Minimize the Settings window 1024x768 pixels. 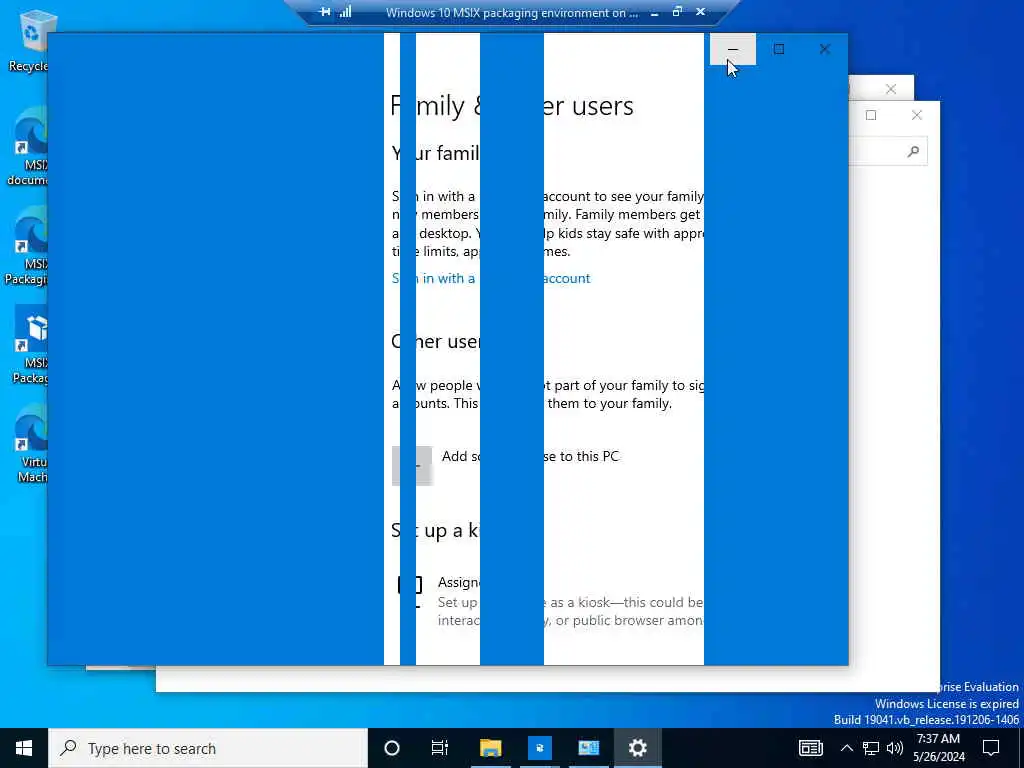(x=733, y=49)
